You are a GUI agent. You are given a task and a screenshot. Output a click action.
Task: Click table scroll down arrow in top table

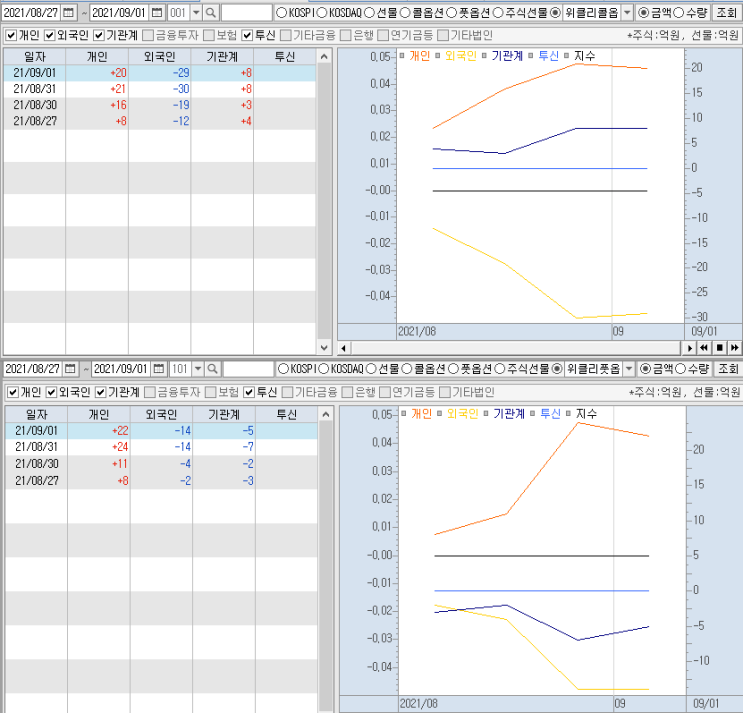pyautogui.click(x=324, y=347)
